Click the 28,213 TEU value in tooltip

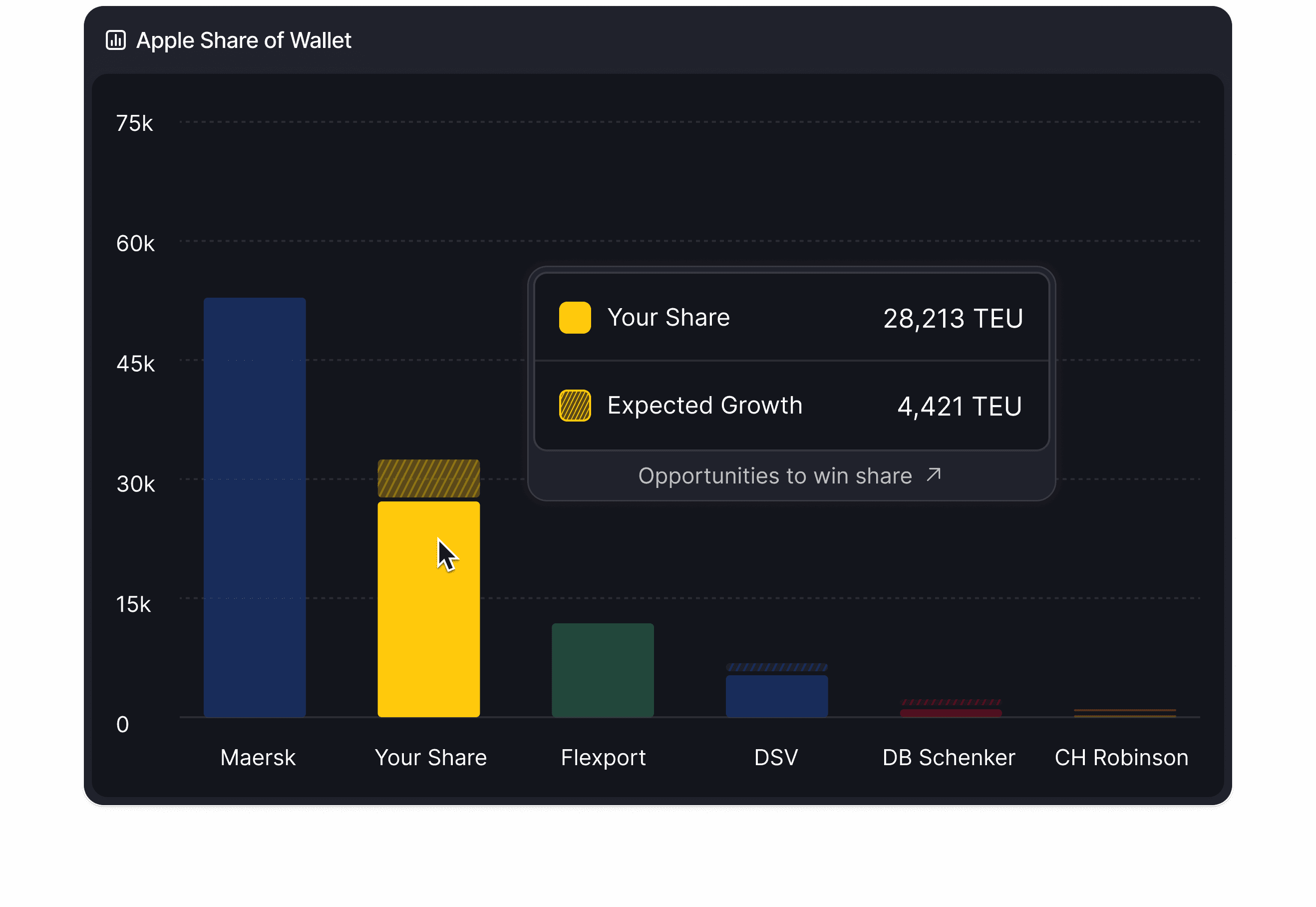click(953, 318)
